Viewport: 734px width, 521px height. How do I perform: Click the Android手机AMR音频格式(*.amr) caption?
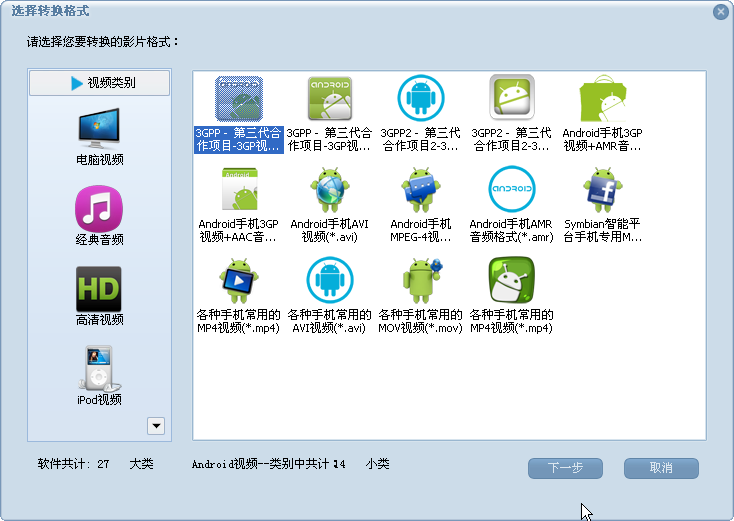512,231
